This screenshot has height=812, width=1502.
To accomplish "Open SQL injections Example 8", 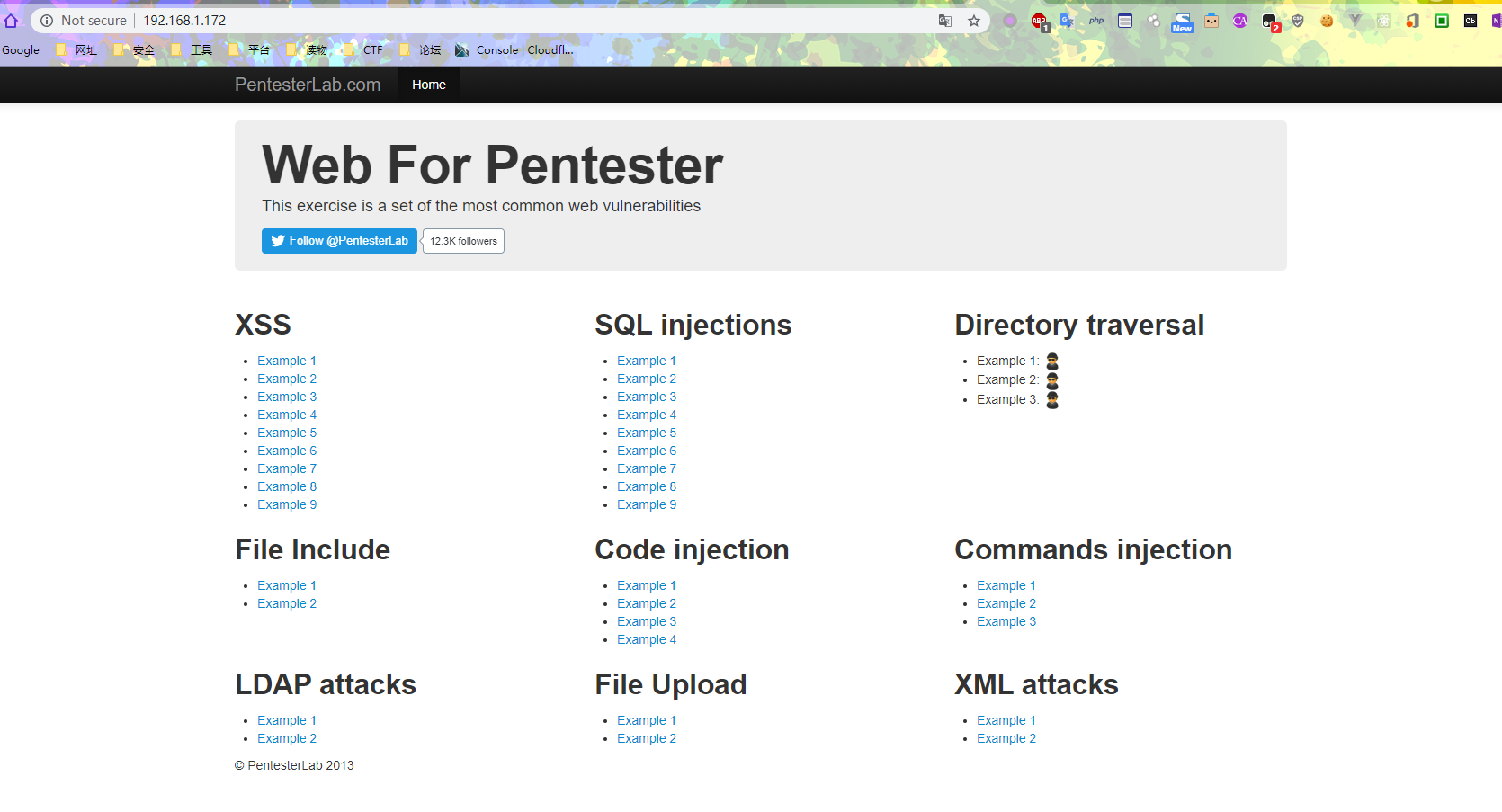I will point(647,486).
